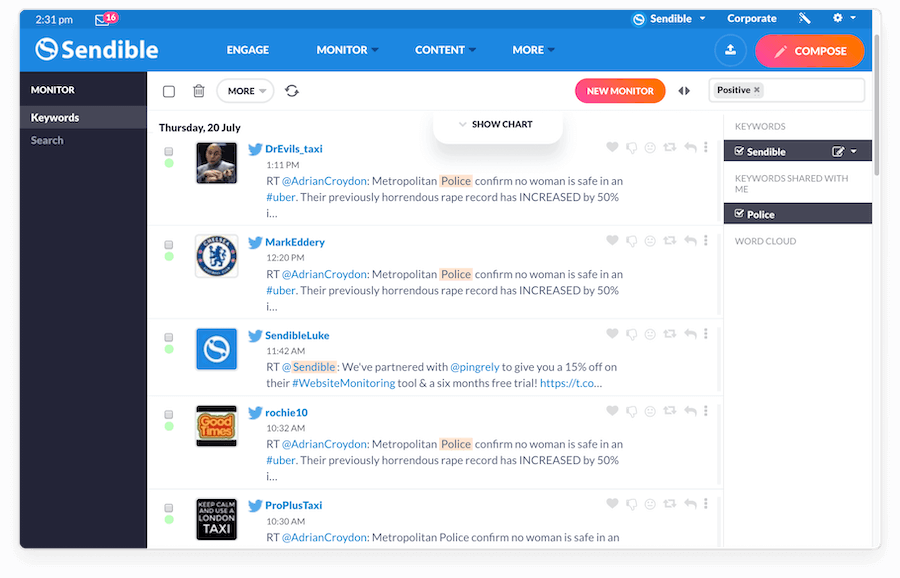The image size is (900, 578).
Task: Open more options for SendibleLuke's tweet
Action: (x=706, y=333)
